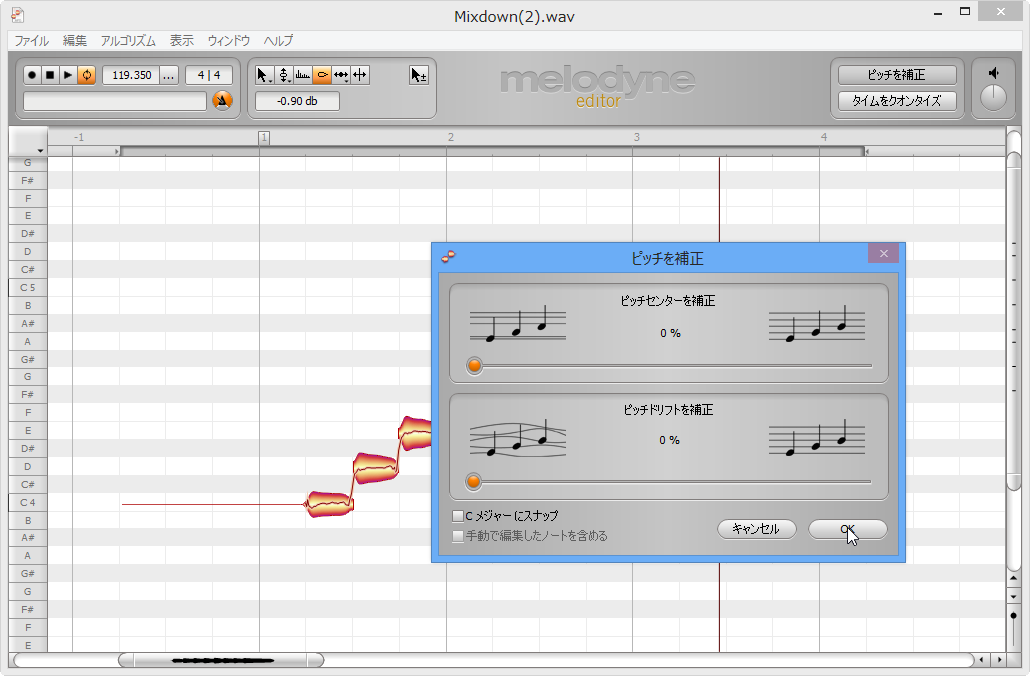
Task: Click the arrow plus-minus tool icon
Action: [418, 75]
